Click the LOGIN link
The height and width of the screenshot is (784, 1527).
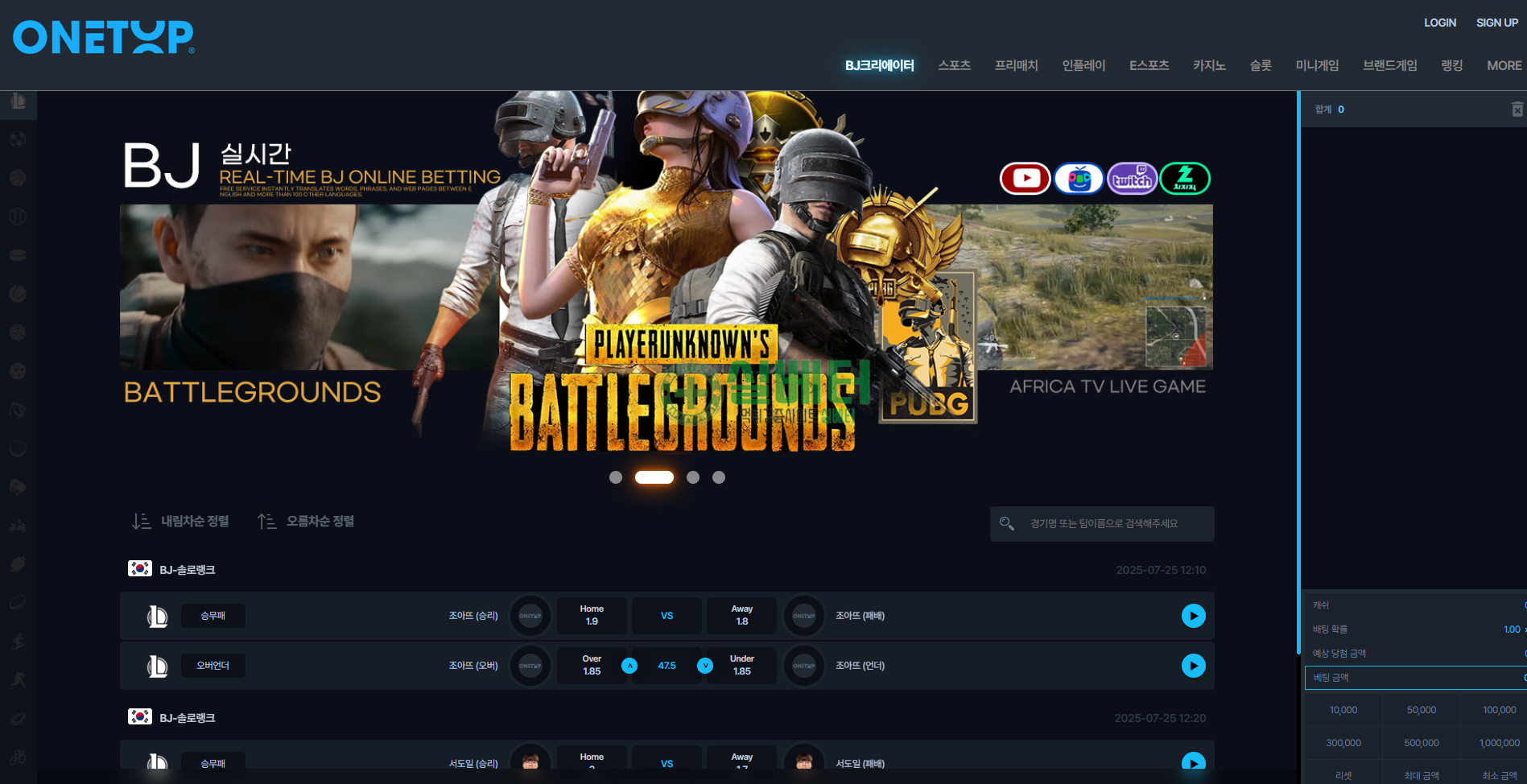tap(1439, 23)
